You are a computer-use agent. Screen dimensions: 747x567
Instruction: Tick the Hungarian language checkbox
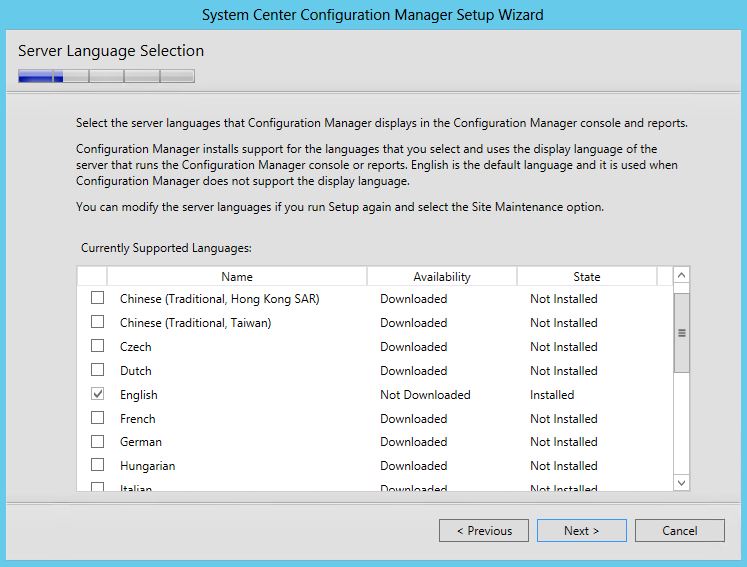point(98,465)
